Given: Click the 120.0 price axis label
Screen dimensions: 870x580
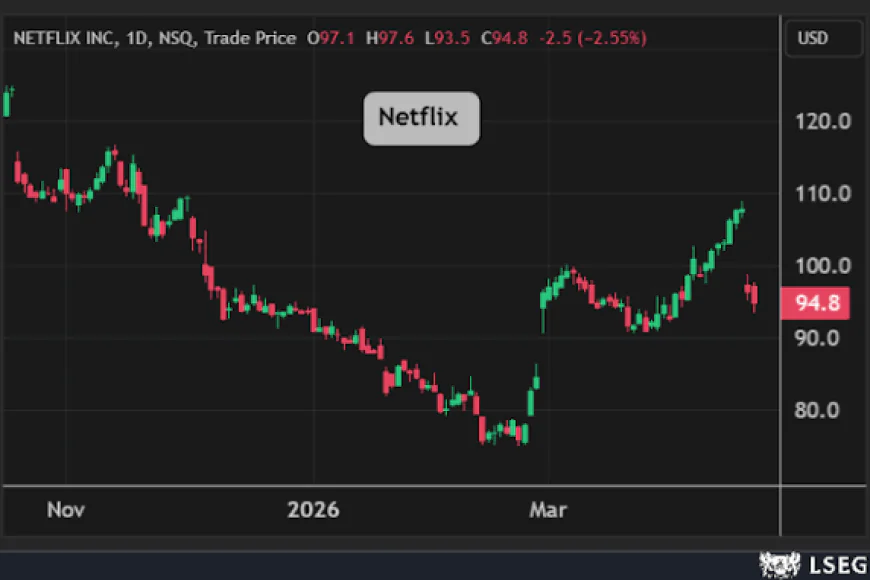Looking at the screenshot, I should click(x=824, y=121).
